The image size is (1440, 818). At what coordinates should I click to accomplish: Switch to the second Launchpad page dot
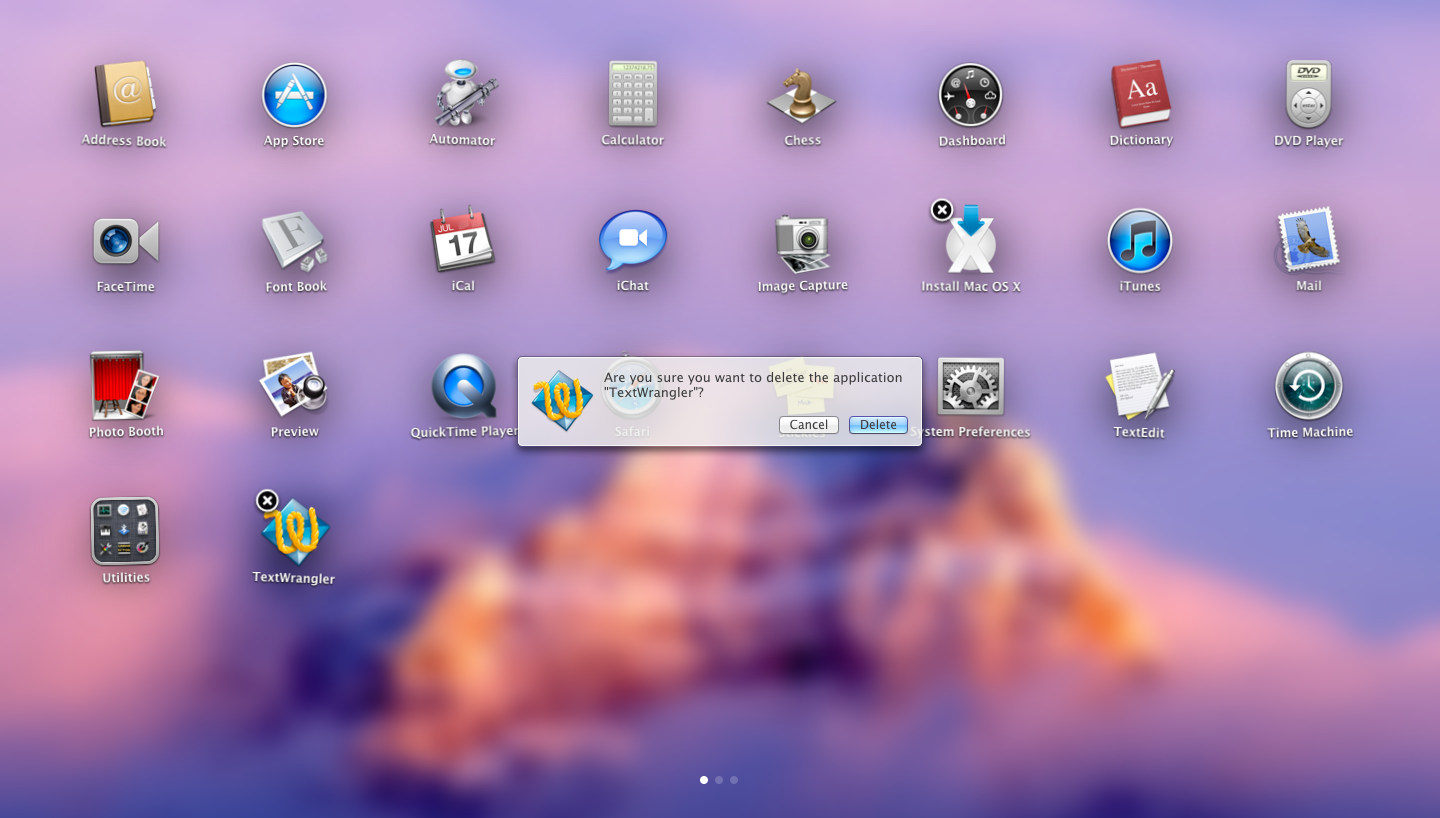719,780
